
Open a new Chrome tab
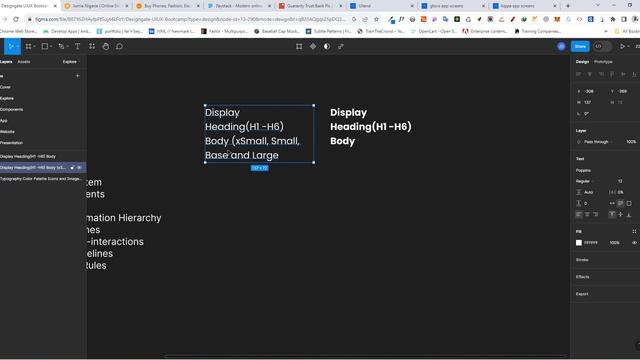pyautogui.click(x=568, y=6)
